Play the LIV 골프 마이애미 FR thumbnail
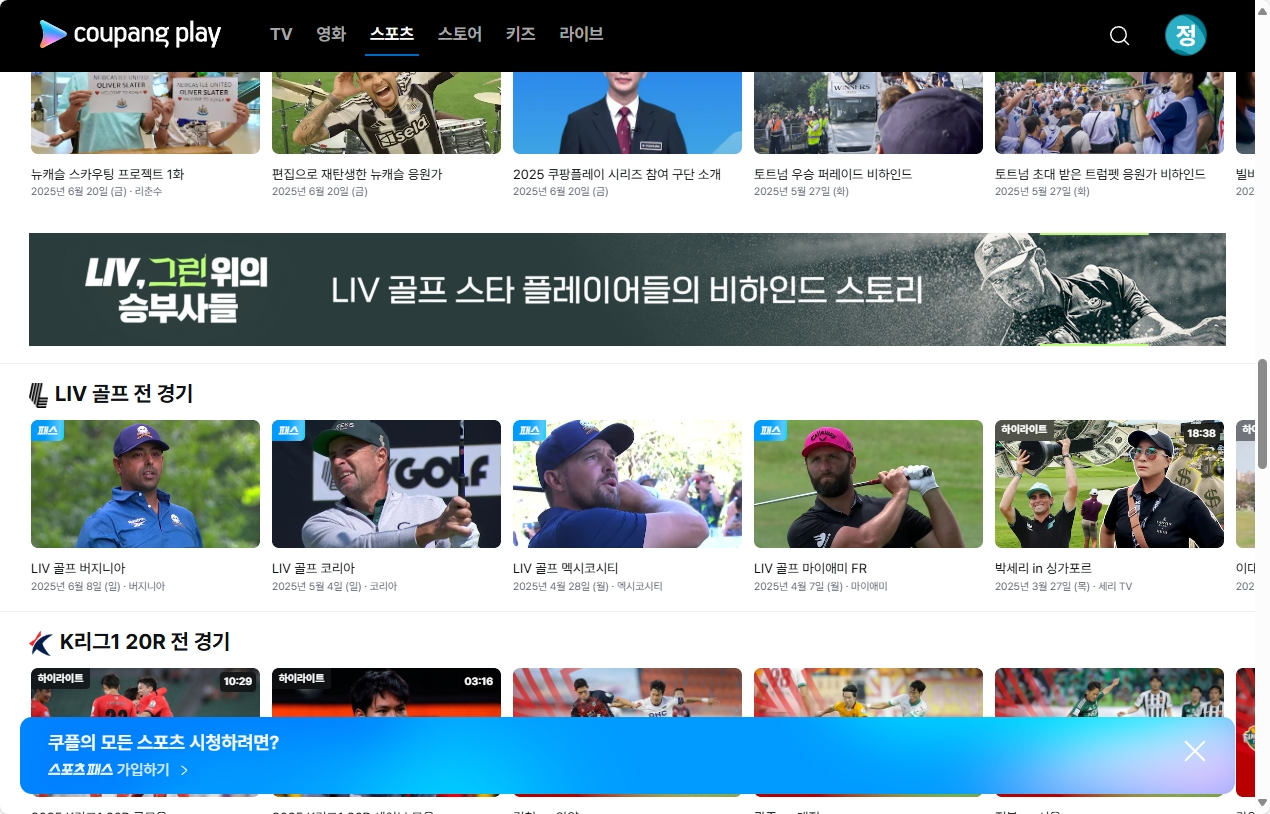 click(868, 484)
